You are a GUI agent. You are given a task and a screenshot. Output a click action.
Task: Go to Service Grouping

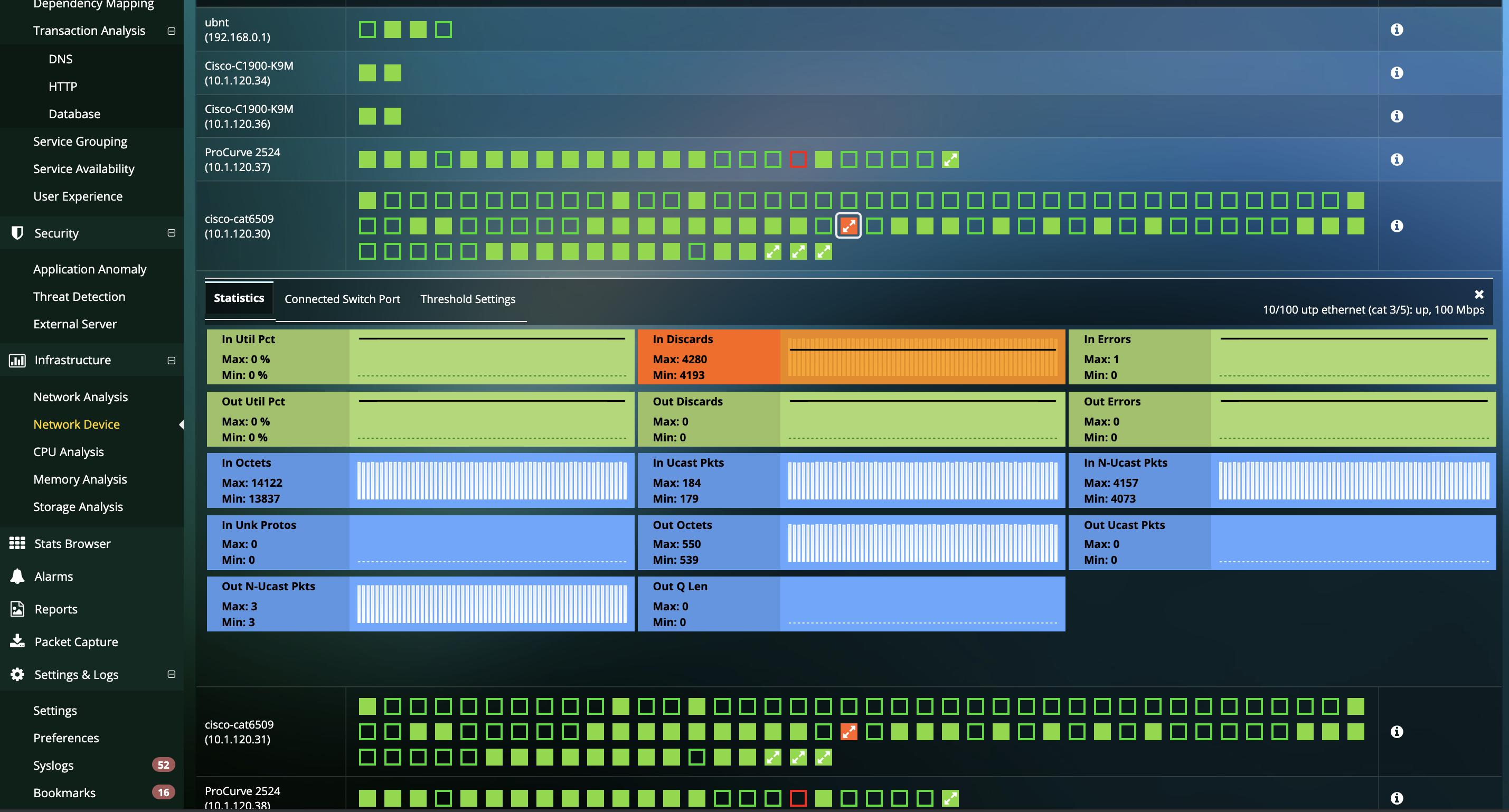(x=80, y=141)
